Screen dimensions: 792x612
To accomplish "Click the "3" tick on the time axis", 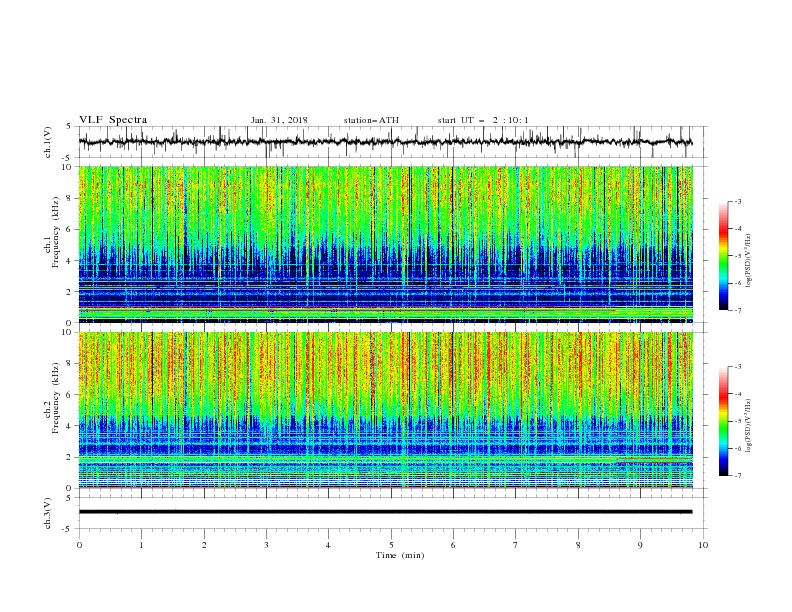I will tap(266, 545).
